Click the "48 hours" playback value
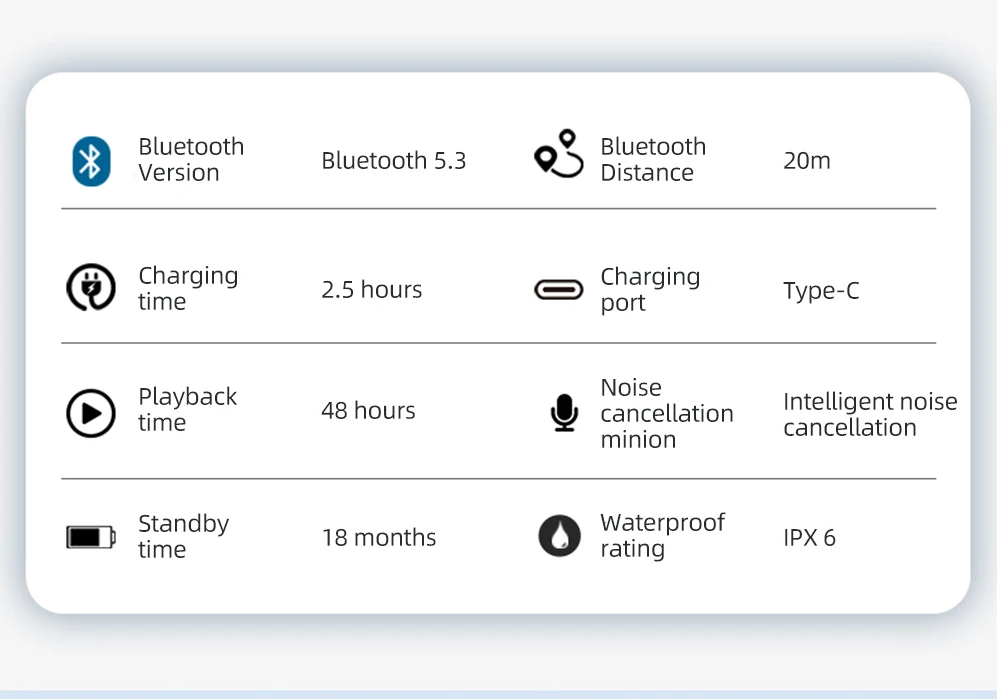Screen dimensions: 1000x700 pos(368,410)
